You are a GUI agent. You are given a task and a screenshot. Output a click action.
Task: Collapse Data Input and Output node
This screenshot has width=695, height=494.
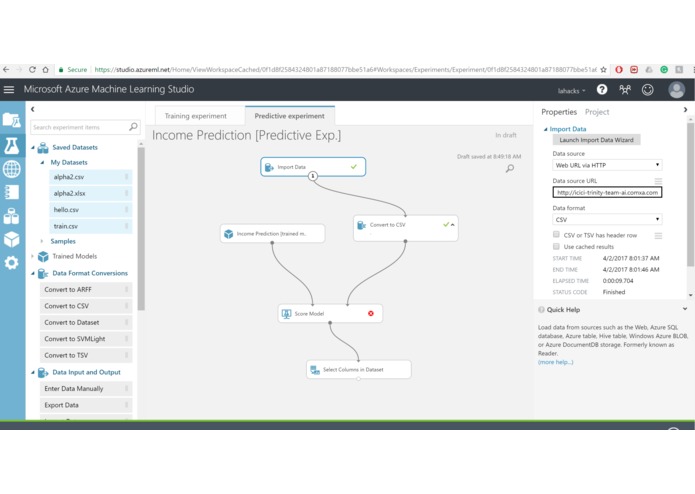pyautogui.click(x=33, y=373)
